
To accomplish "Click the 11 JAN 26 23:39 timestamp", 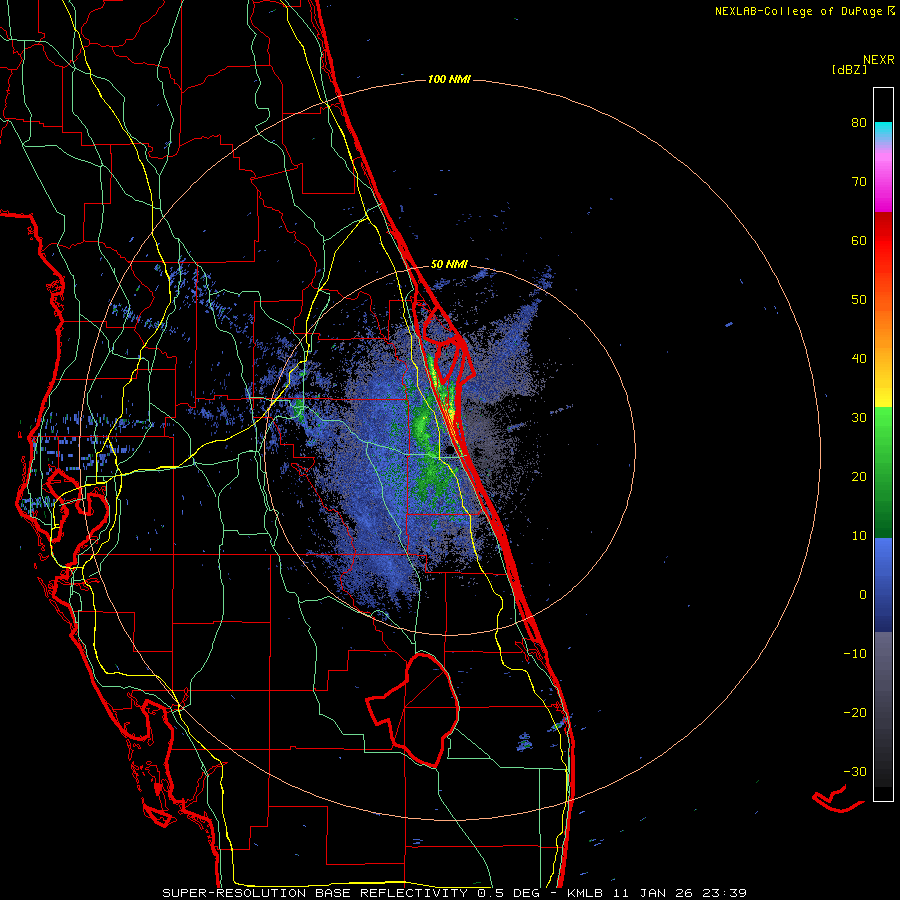I will pyautogui.click(x=681, y=893).
